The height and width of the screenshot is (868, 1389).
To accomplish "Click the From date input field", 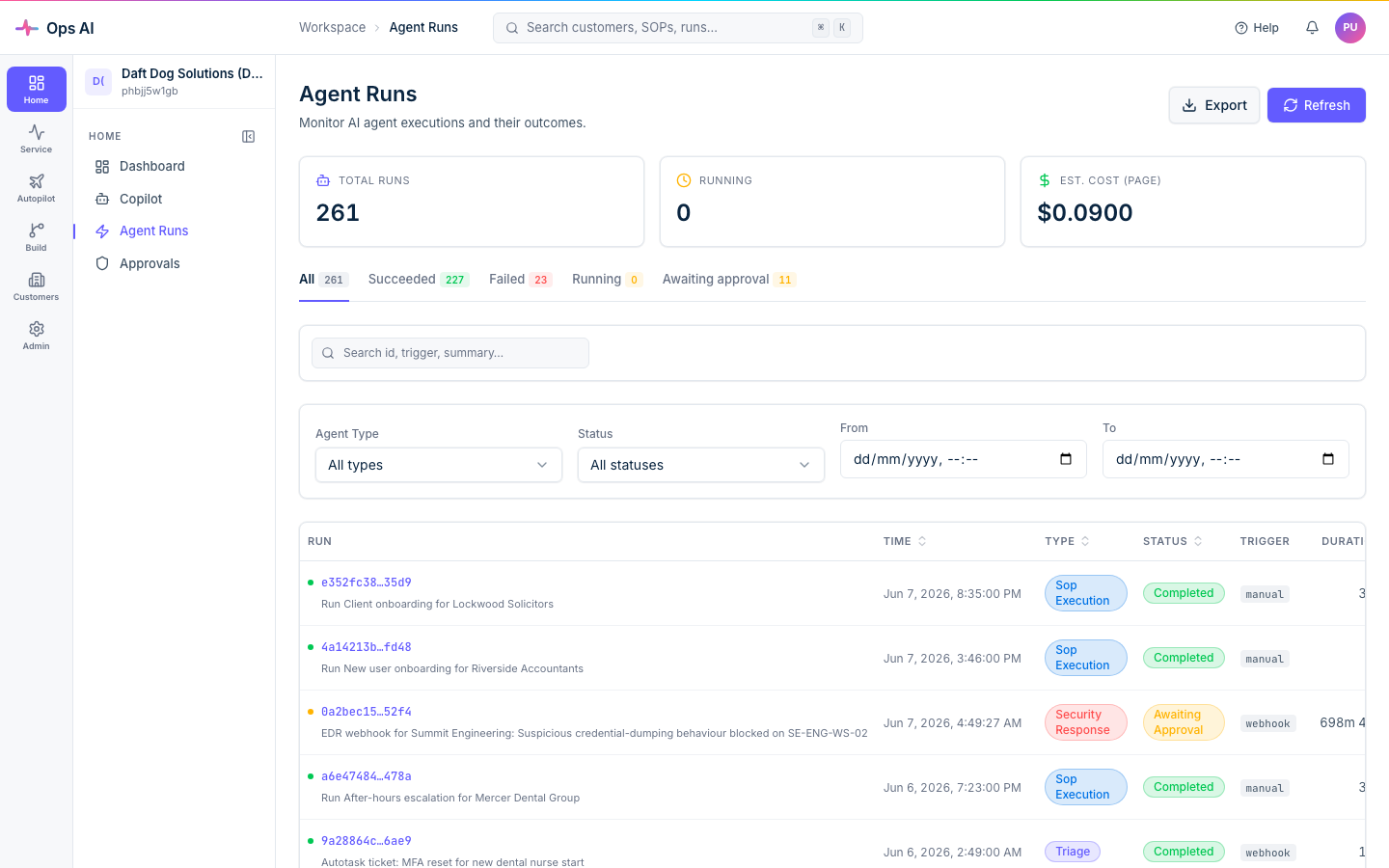I will (964, 459).
